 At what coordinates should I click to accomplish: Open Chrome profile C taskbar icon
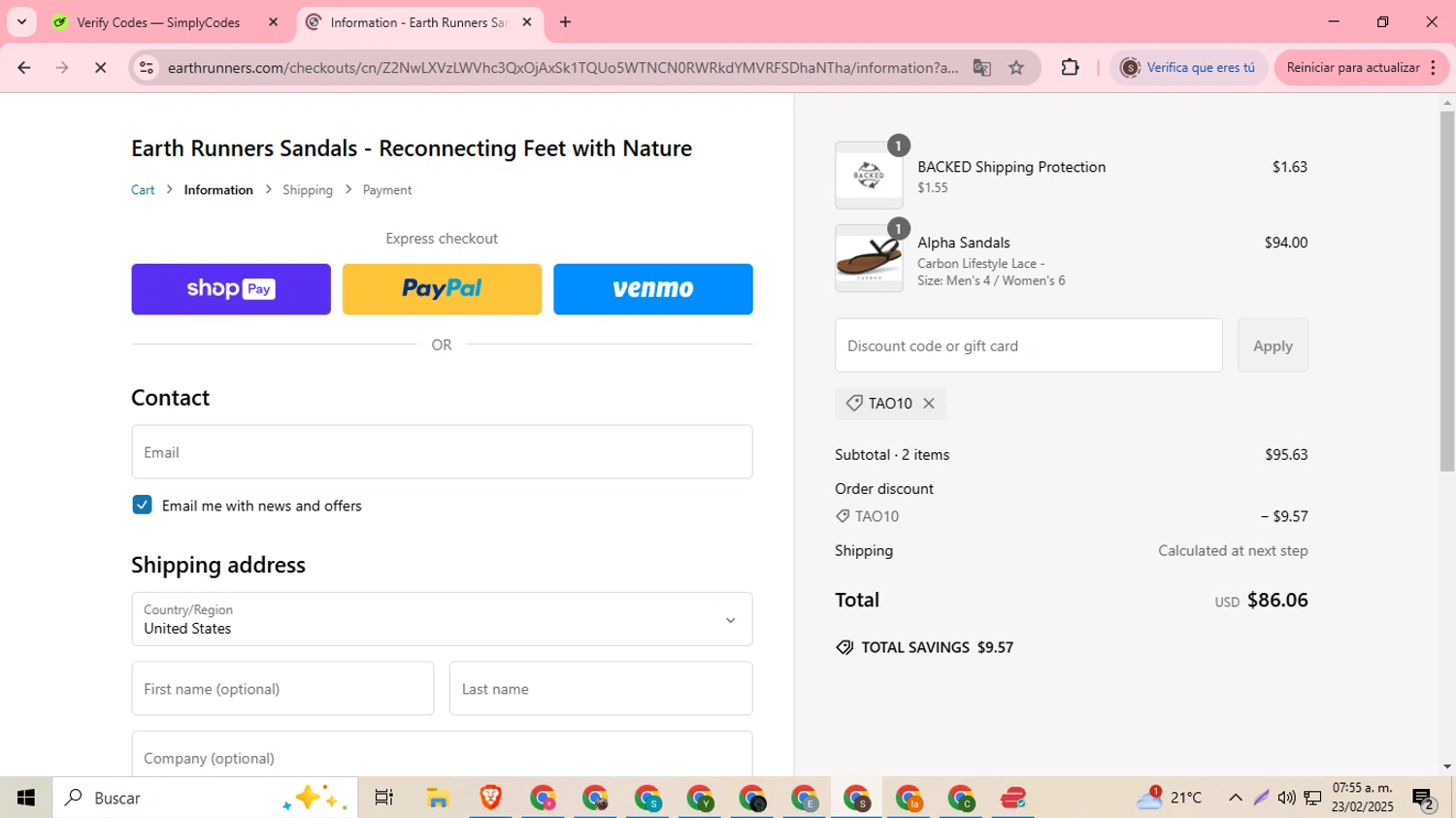point(961,798)
